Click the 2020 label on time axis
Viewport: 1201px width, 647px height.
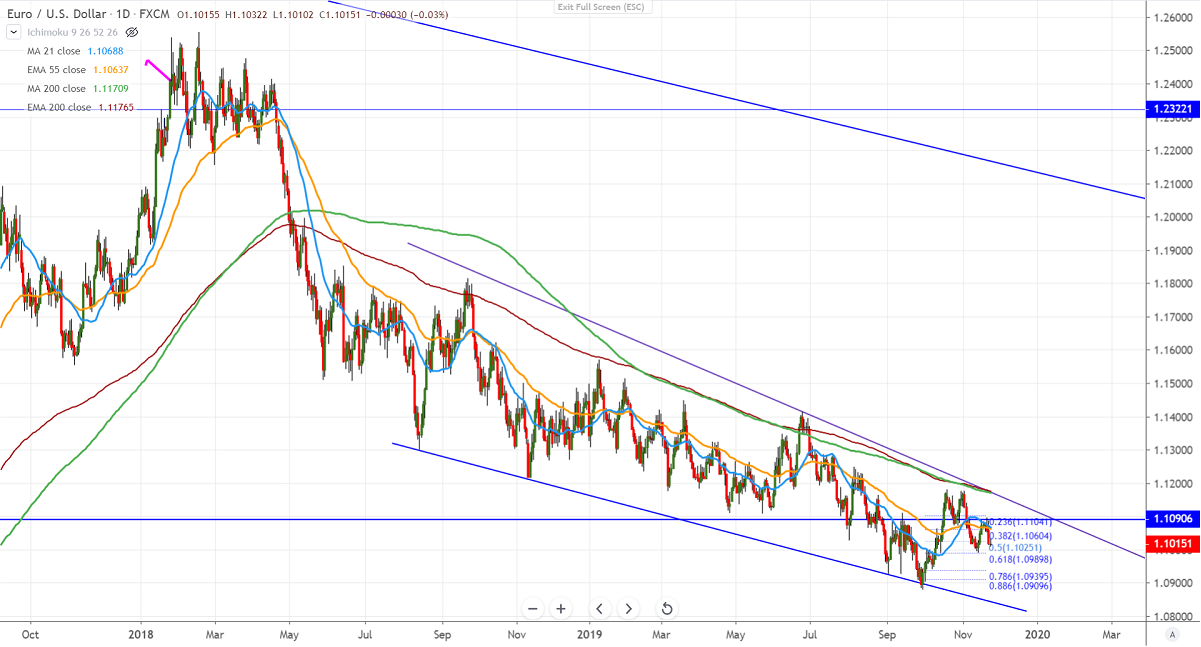point(1038,633)
